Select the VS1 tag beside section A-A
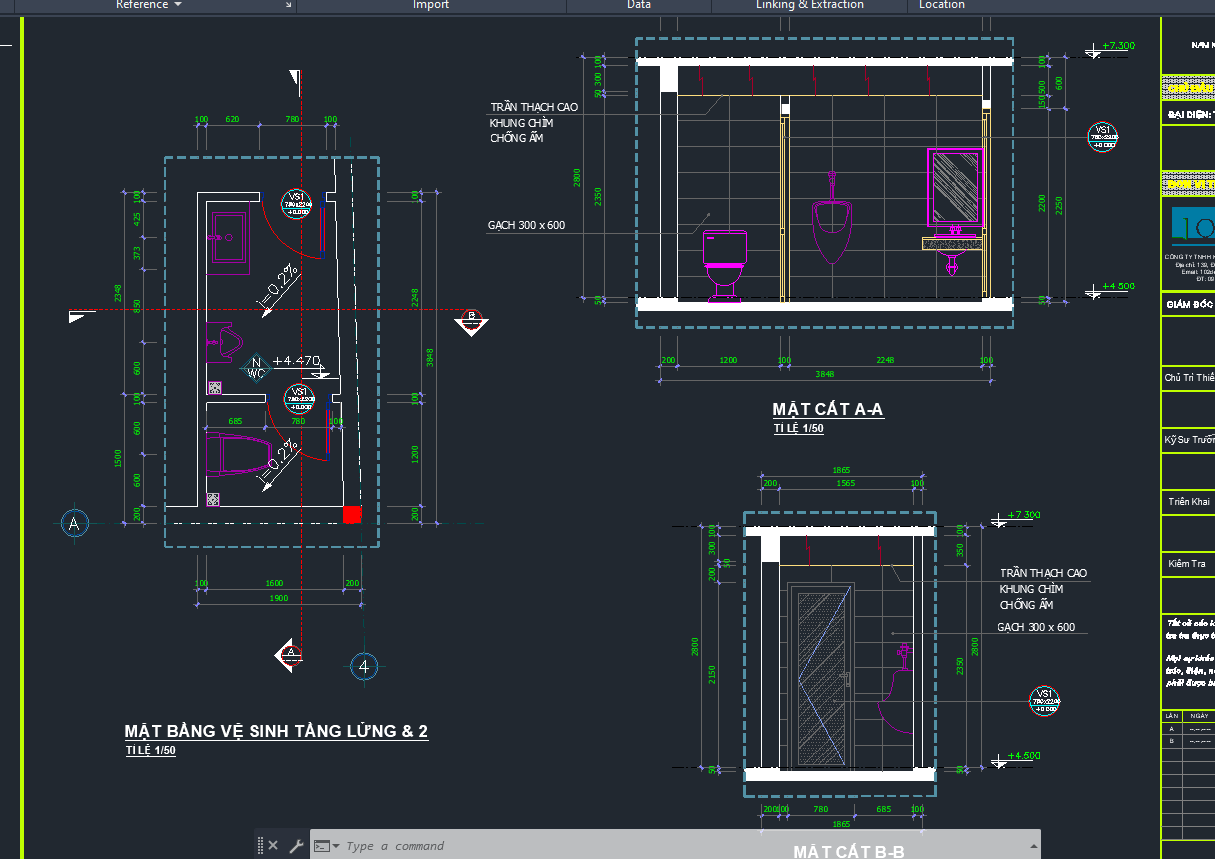The width and height of the screenshot is (1215, 859). pyautogui.click(x=1103, y=137)
